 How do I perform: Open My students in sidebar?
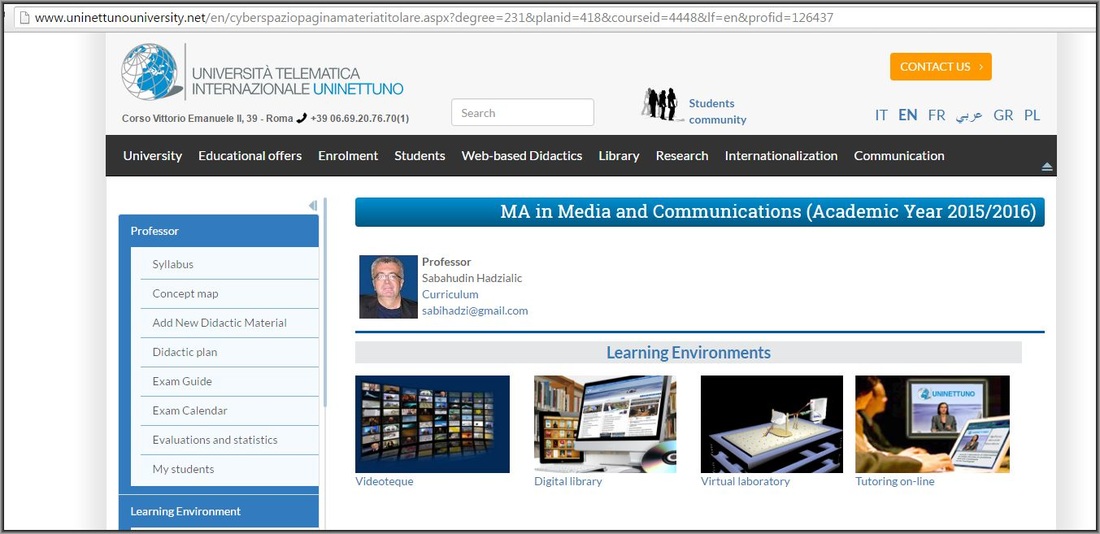(x=229, y=469)
